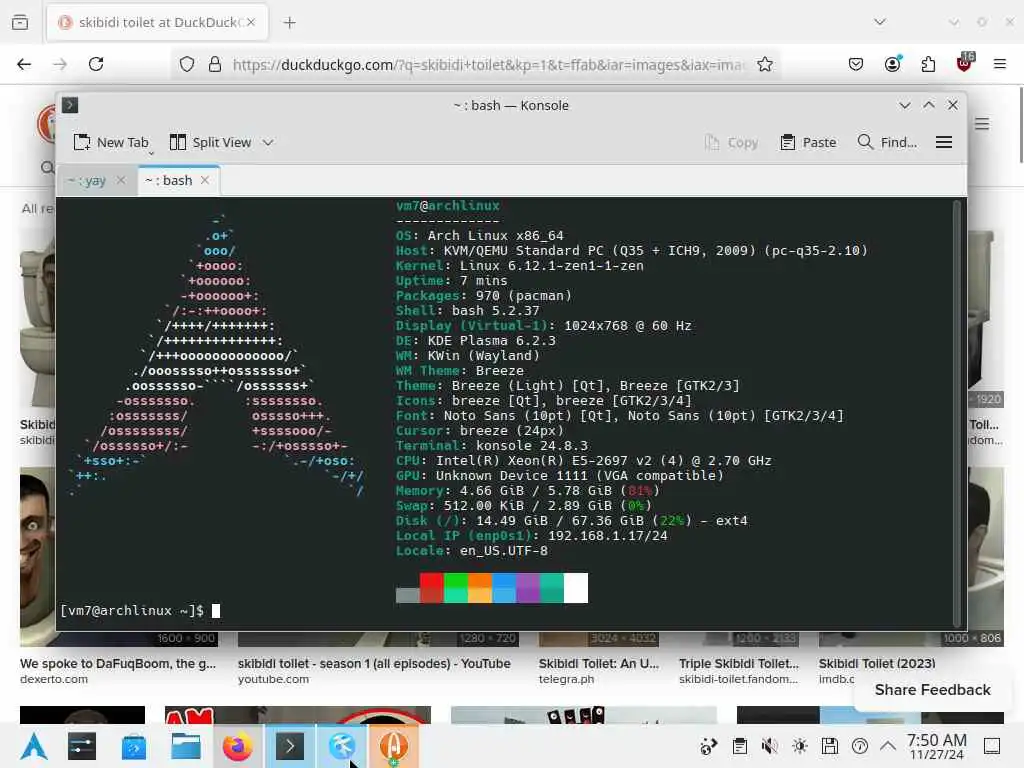Open skibidi toilet season 1 YouTube result
This screenshot has height=768, width=1024.
click(x=374, y=664)
